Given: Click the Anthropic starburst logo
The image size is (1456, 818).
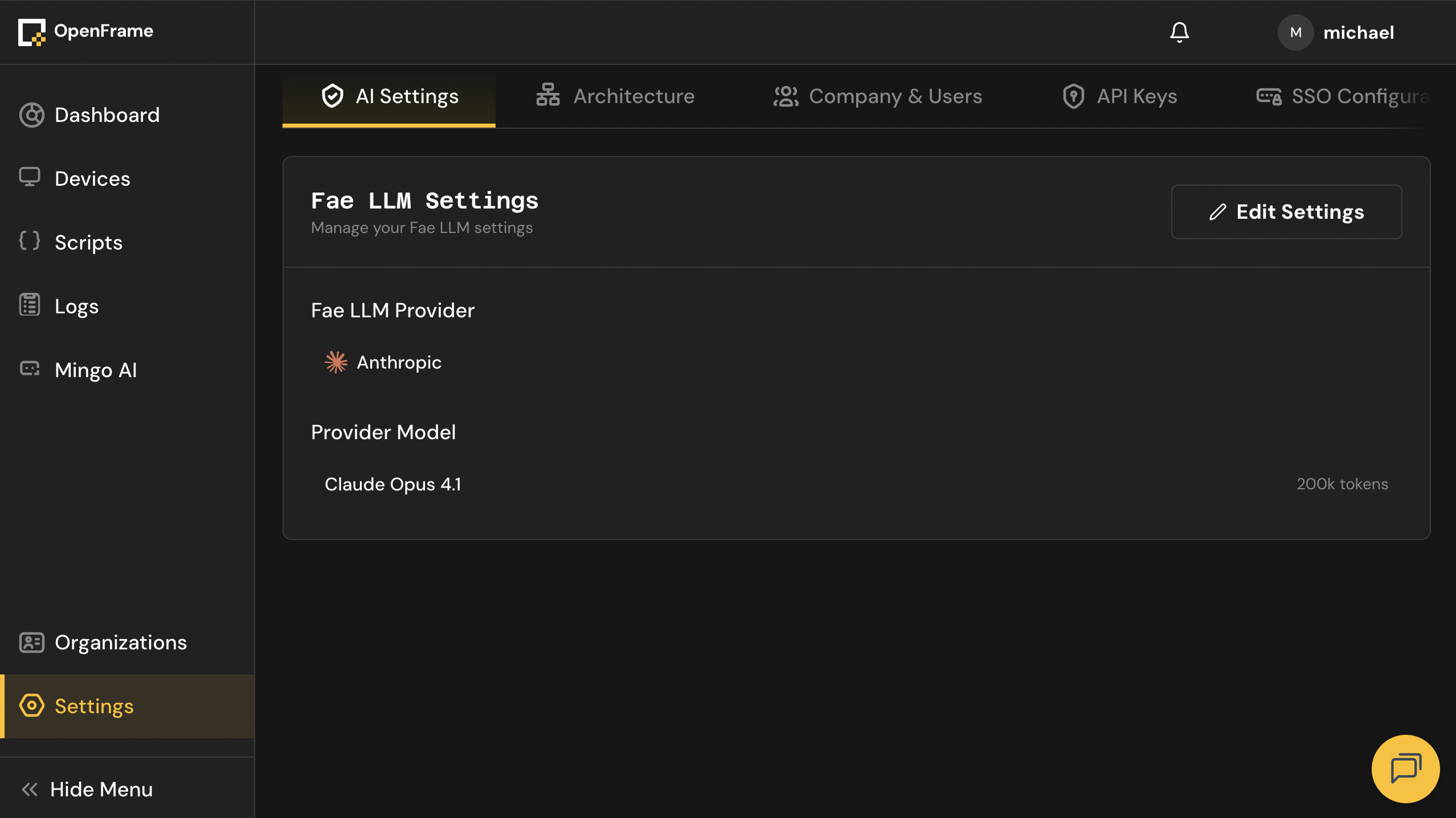Looking at the screenshot, I should click(x=336, y=362).
